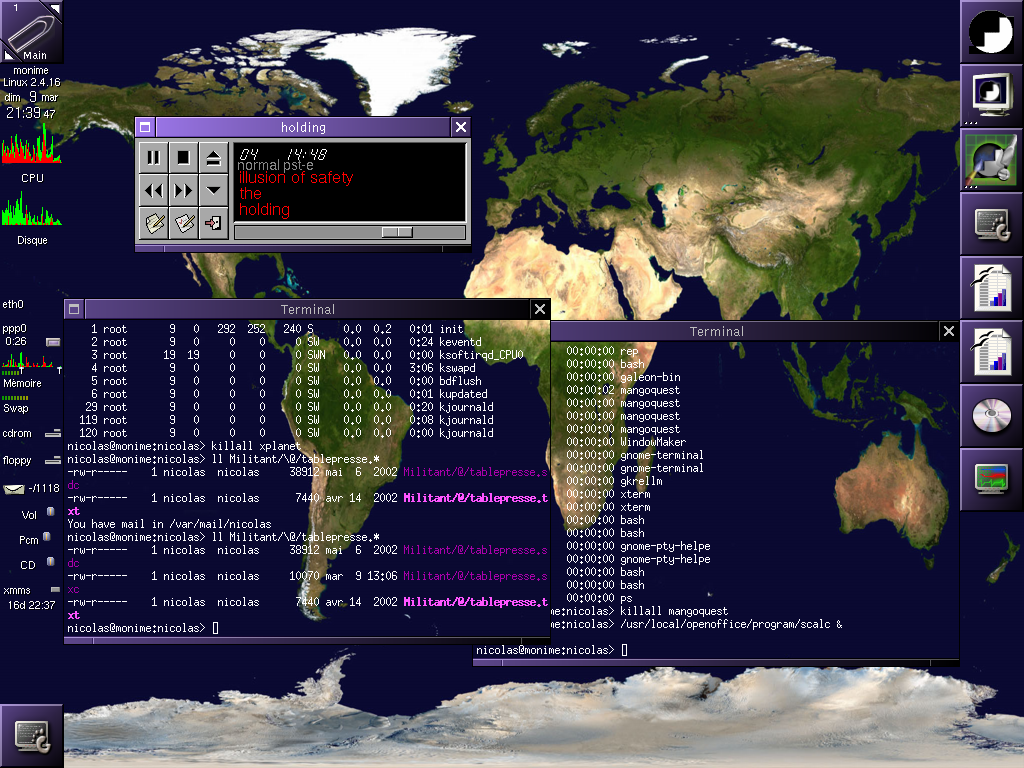The height and width of the screenshot is (768, 1024).
Task: Open the left Terminal window menu button
Action: (74, 309)
